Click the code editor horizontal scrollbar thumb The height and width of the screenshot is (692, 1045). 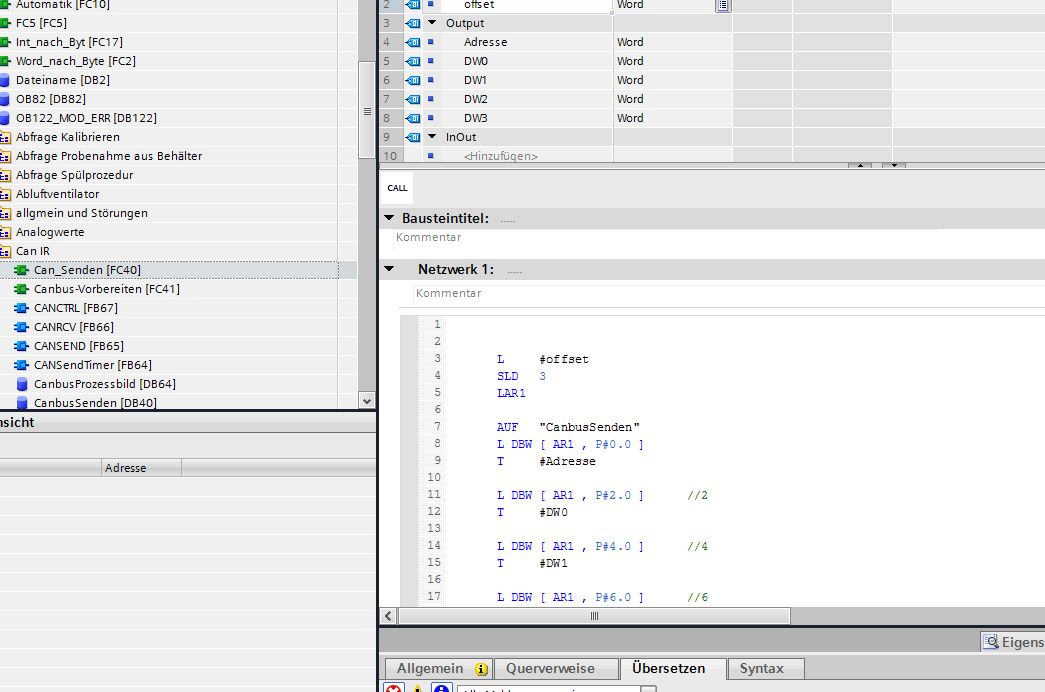pos(594,616)
